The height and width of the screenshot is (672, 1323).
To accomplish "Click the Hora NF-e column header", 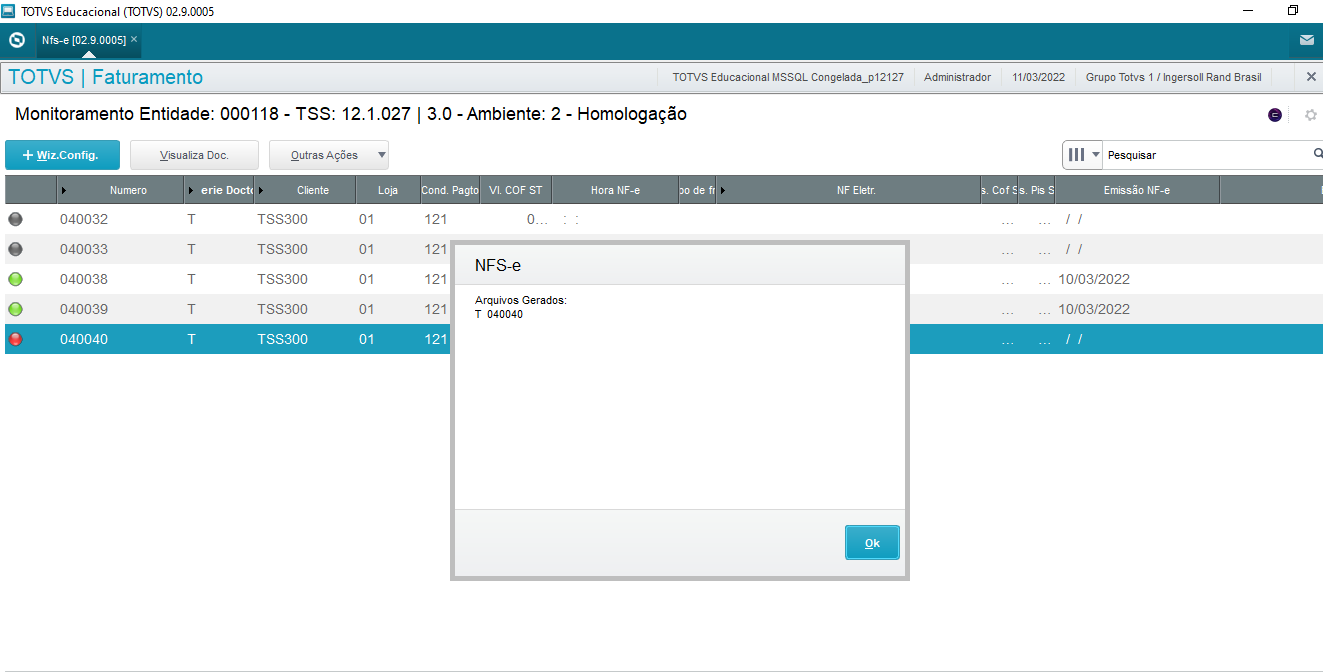I will (615, 190).
